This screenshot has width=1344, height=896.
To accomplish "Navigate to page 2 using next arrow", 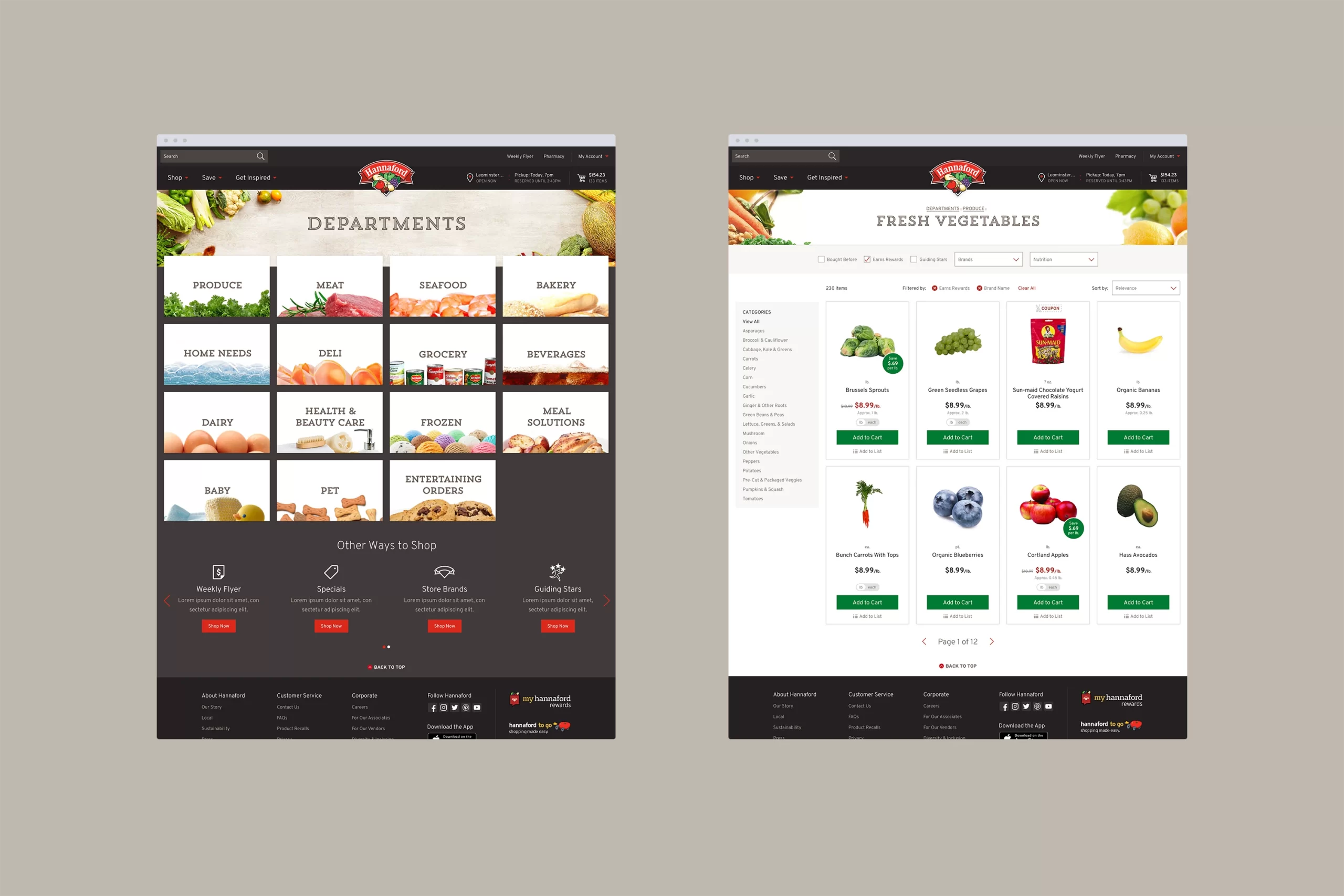I will coord(992,641).
